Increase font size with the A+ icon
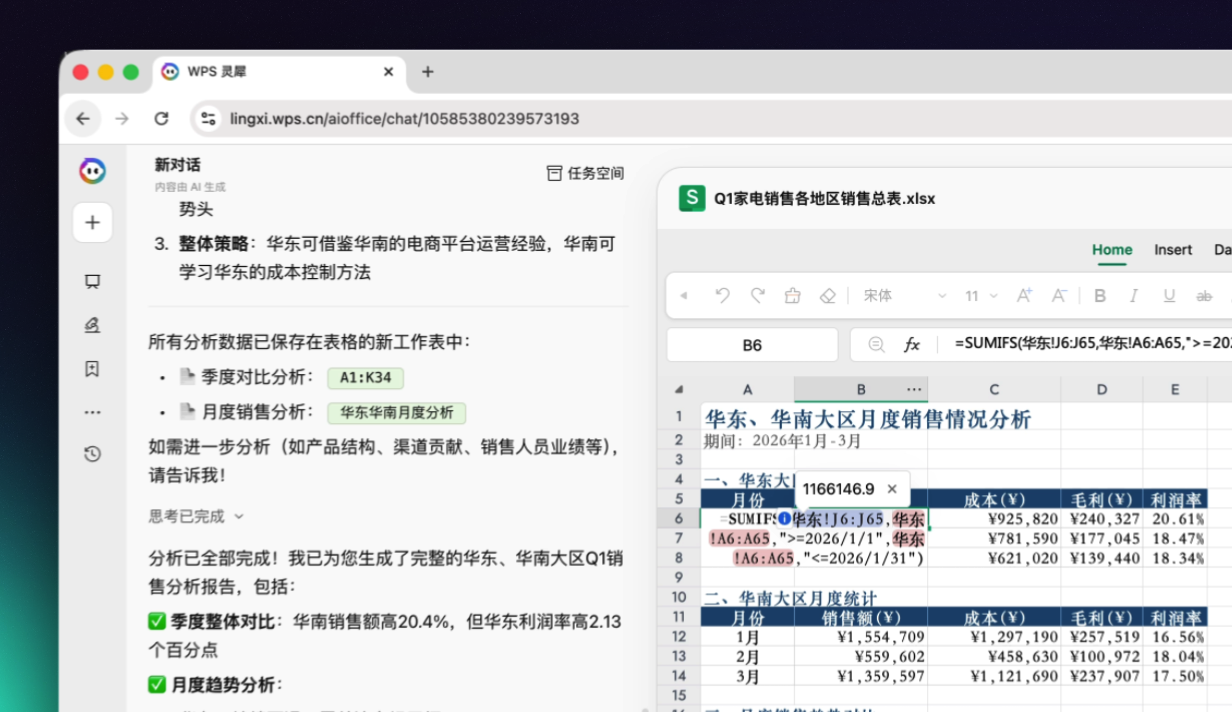 (x=1024, y=296)
